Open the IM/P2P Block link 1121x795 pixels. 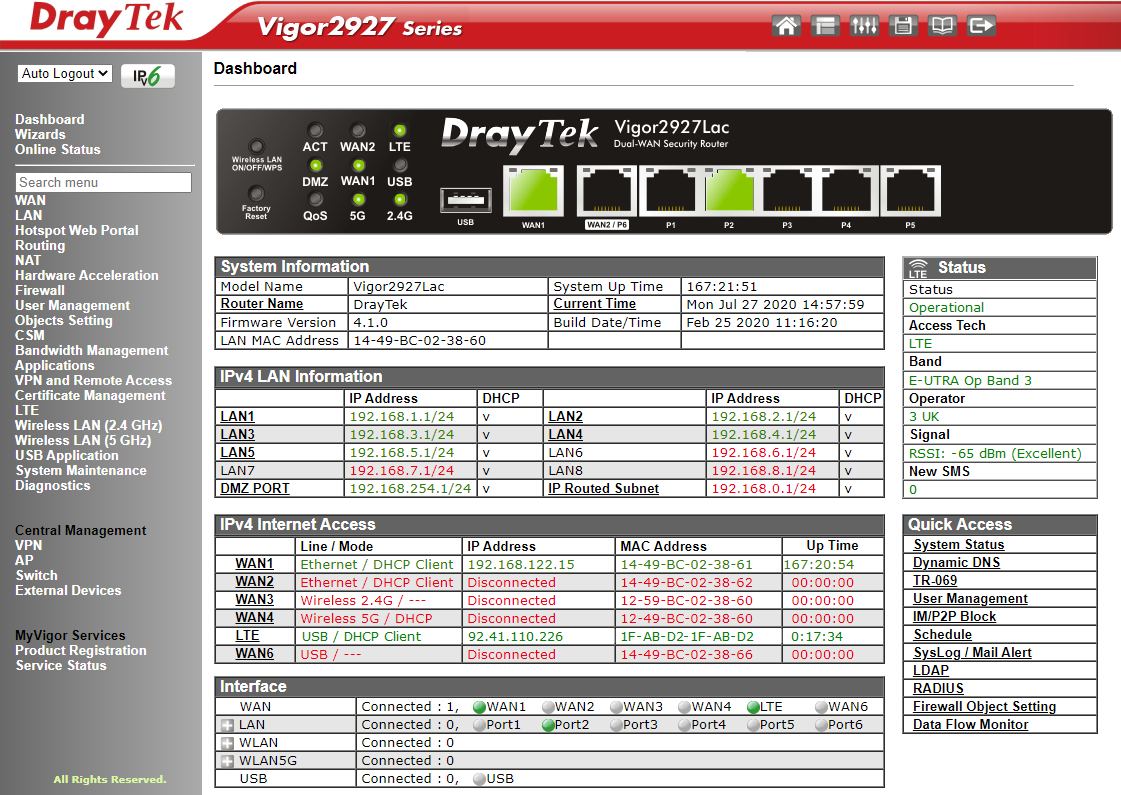point(954,616)
